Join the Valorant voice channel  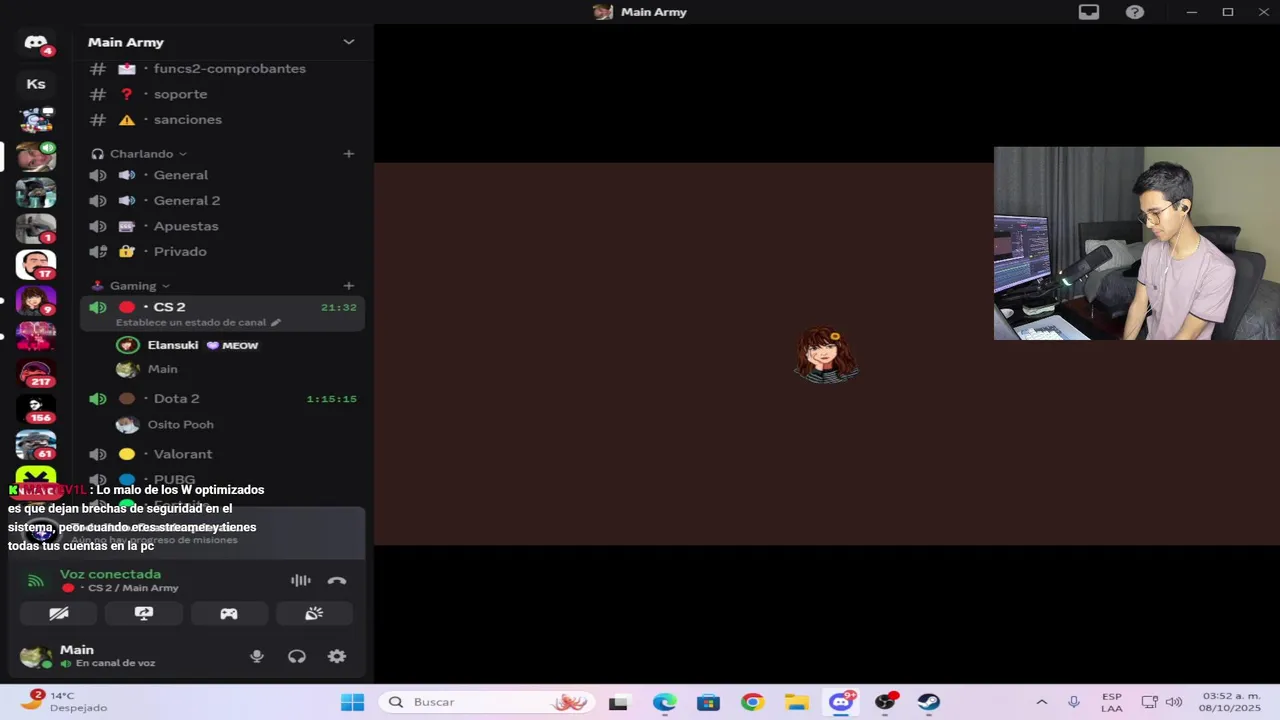pyautogui.click(x=222, y=454)
